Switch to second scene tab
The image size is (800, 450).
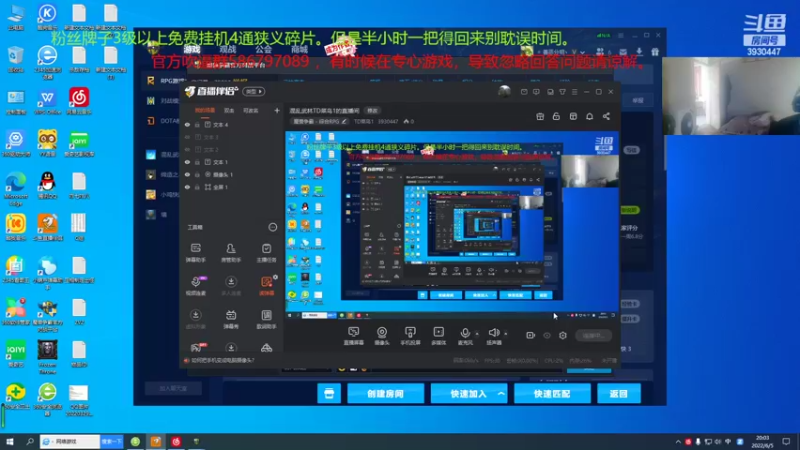229,110
